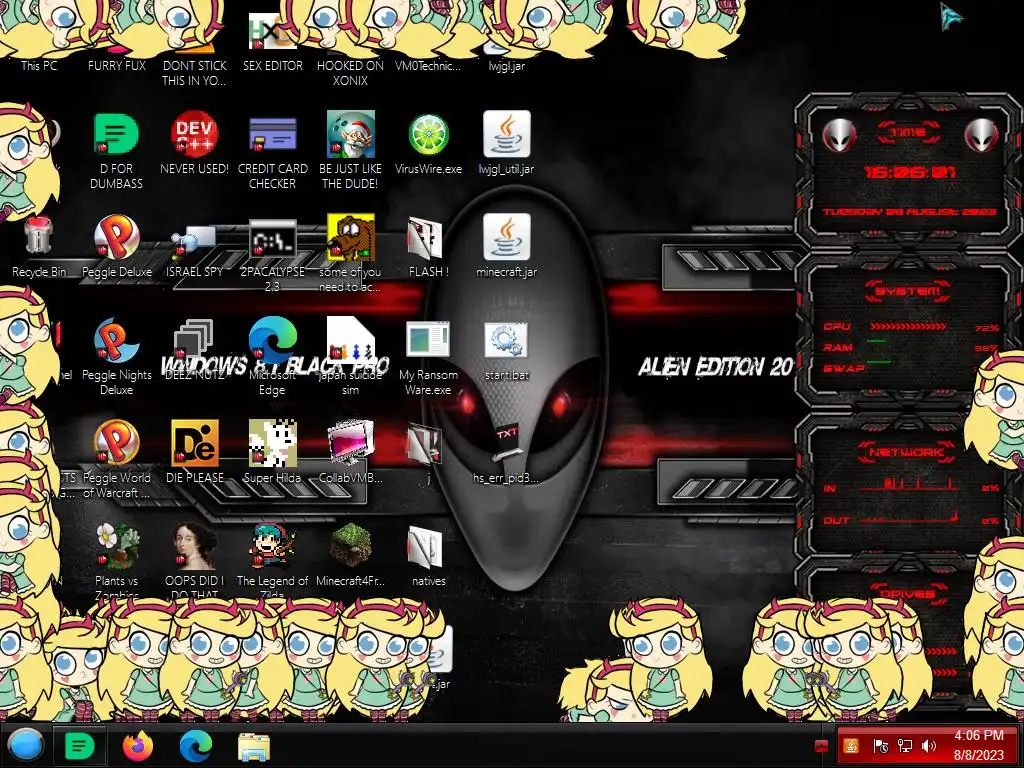Select the DONT STICK THIS IN YO... label
1024x768 pixels.
click(x=194, y=73)
